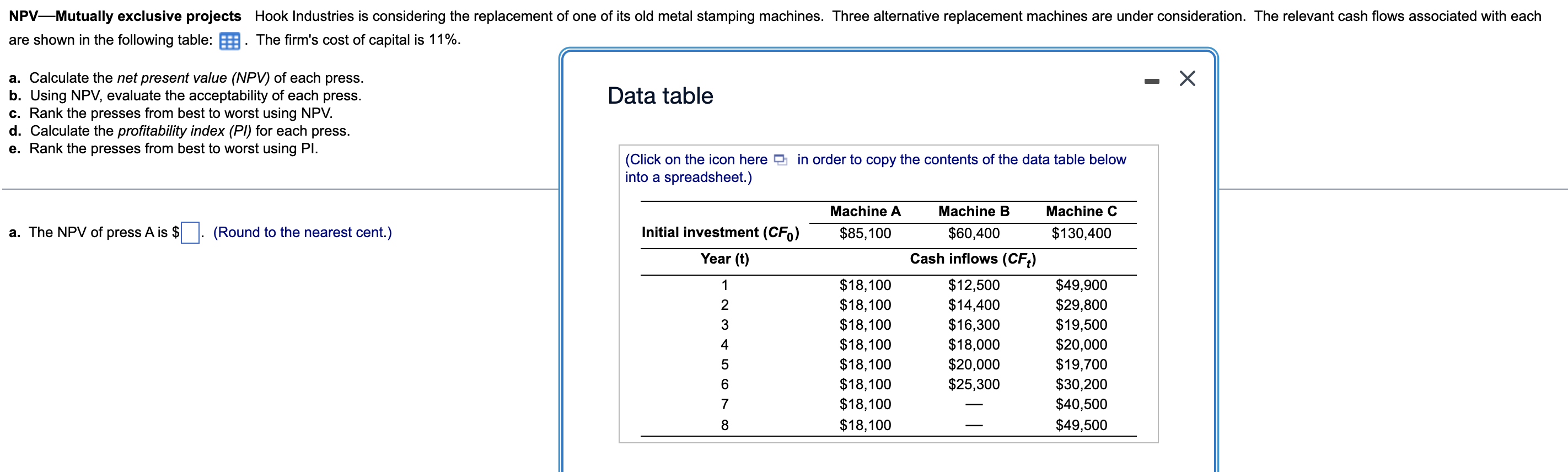Click the press A NPV answer box
Image resolution: width=1568 pixels, height=472 pixels.
(190, 233)
